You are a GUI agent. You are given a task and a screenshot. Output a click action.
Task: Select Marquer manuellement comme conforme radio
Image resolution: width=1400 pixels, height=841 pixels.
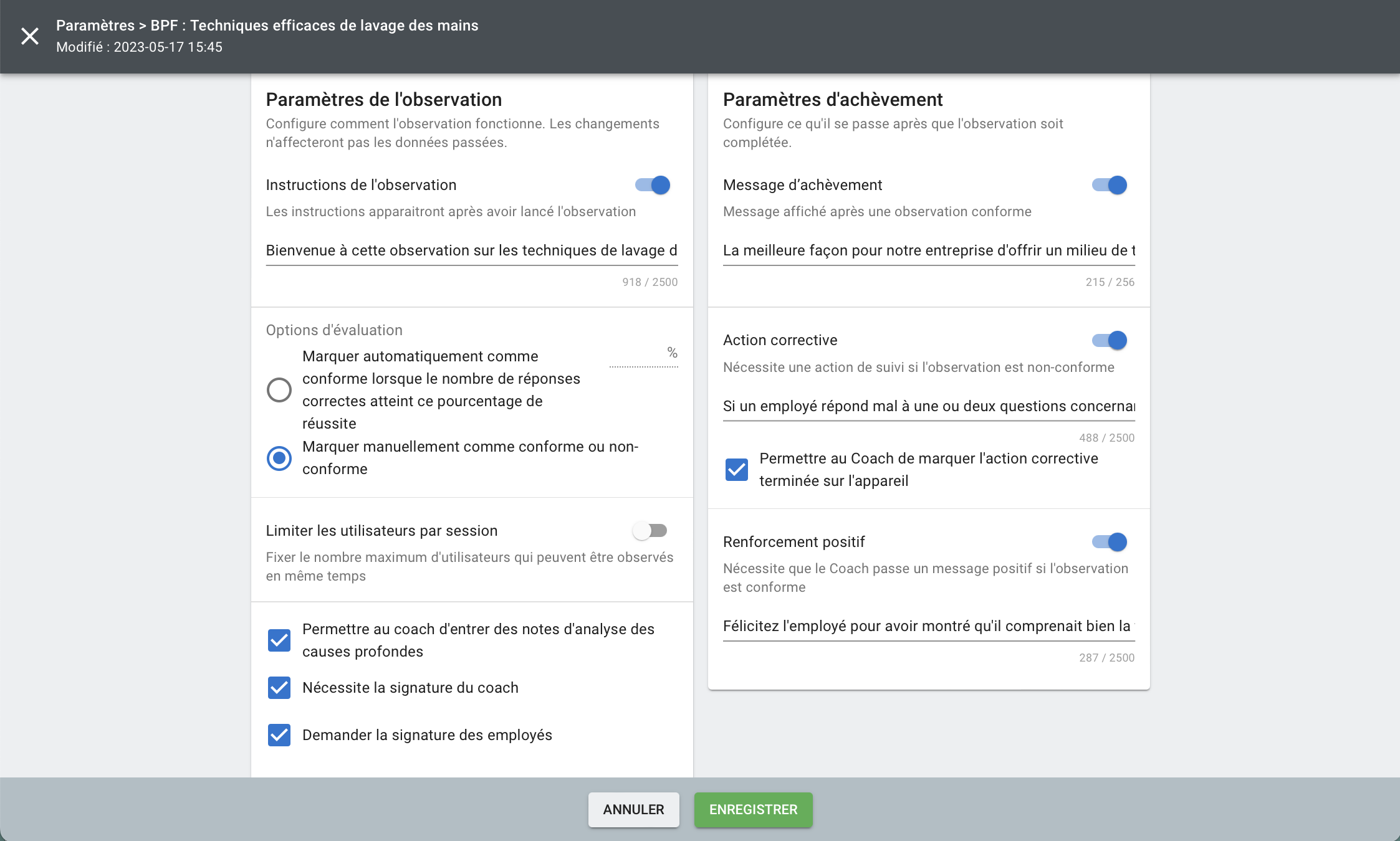pos(279,458)
